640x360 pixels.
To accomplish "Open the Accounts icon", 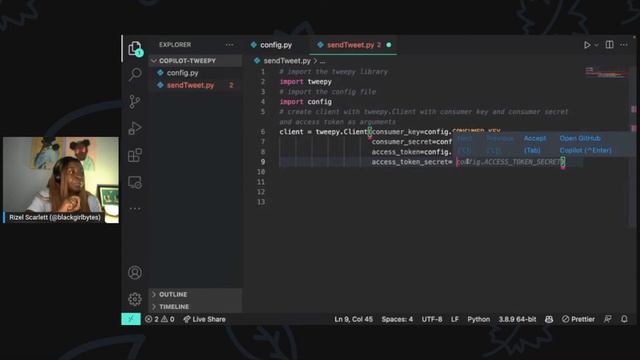I will [x=135, y=272].
